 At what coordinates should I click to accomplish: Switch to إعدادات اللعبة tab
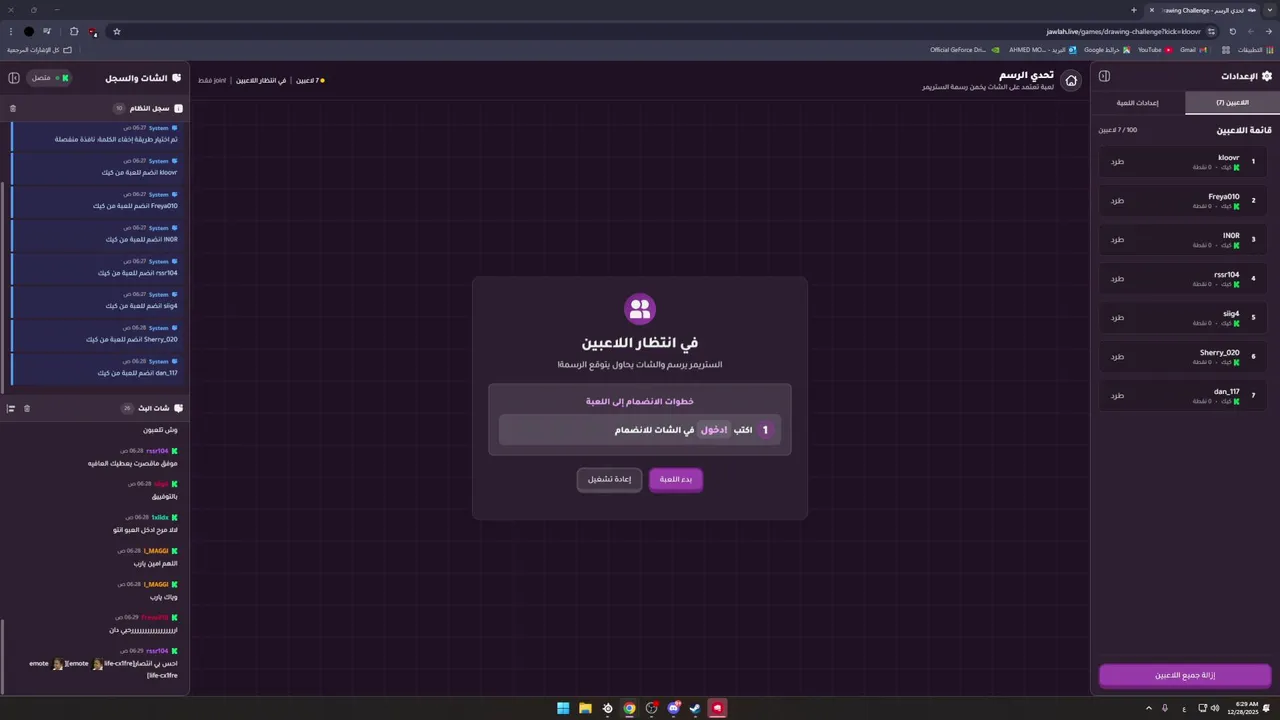(x=1138, y=103)
